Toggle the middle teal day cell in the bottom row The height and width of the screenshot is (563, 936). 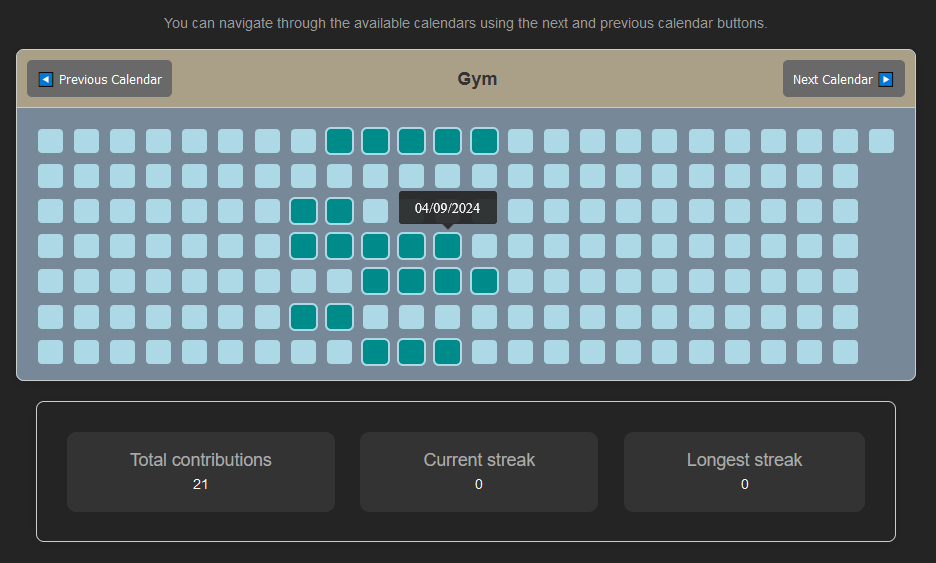tap(411, 352)
